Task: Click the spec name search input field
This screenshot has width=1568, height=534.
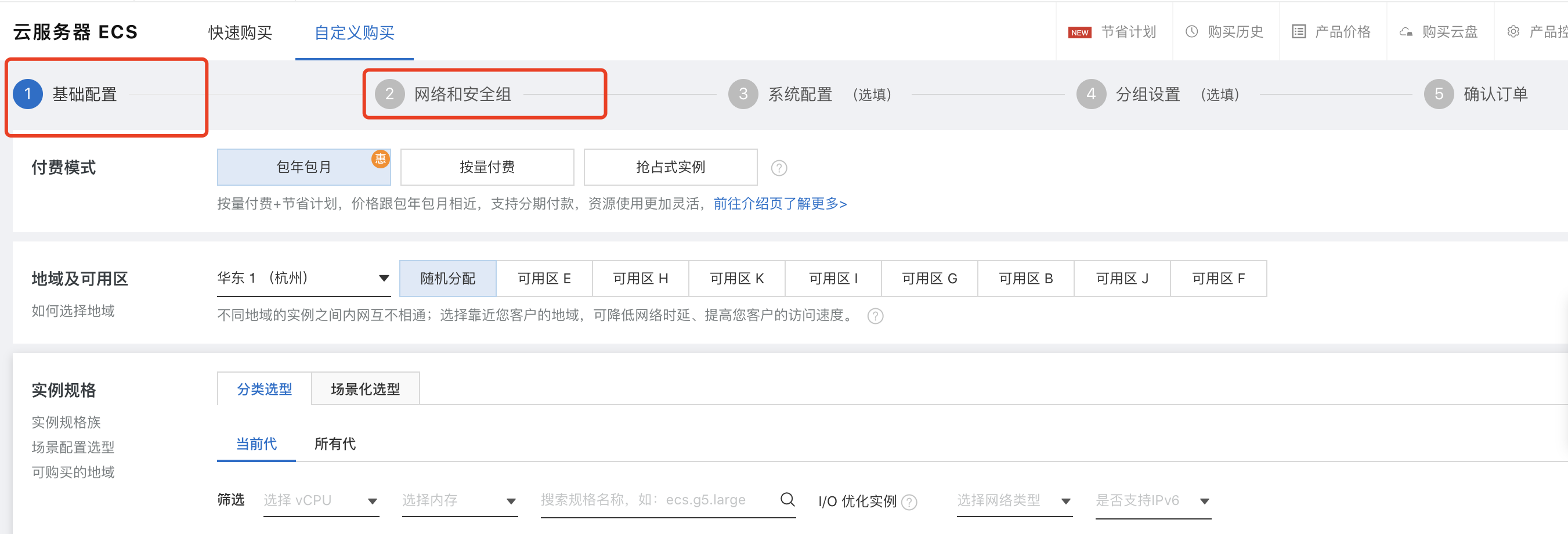Action: pyautogui.click(x=655, y=500)
